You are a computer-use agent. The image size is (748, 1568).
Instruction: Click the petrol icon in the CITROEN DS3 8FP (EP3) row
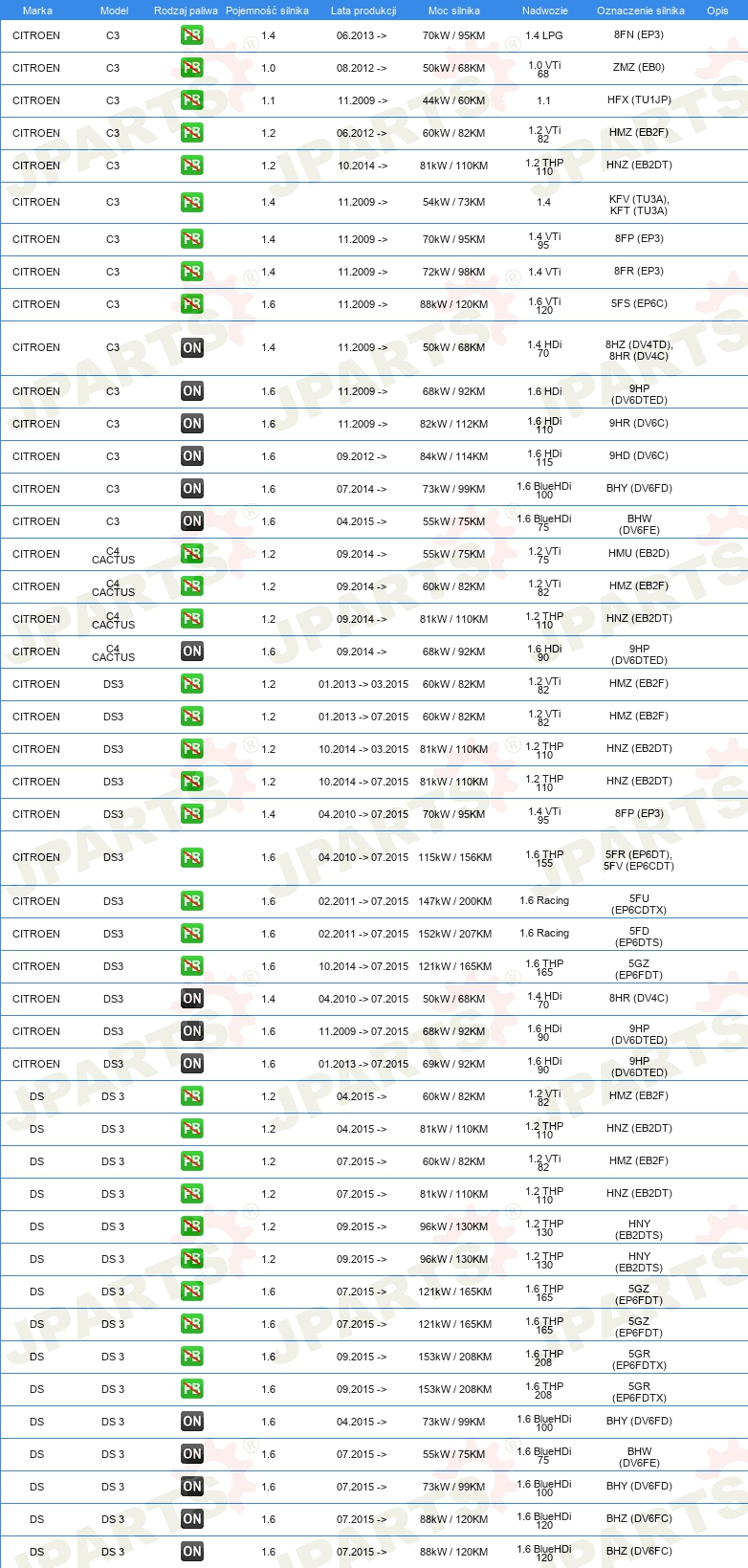click(192, 814)
